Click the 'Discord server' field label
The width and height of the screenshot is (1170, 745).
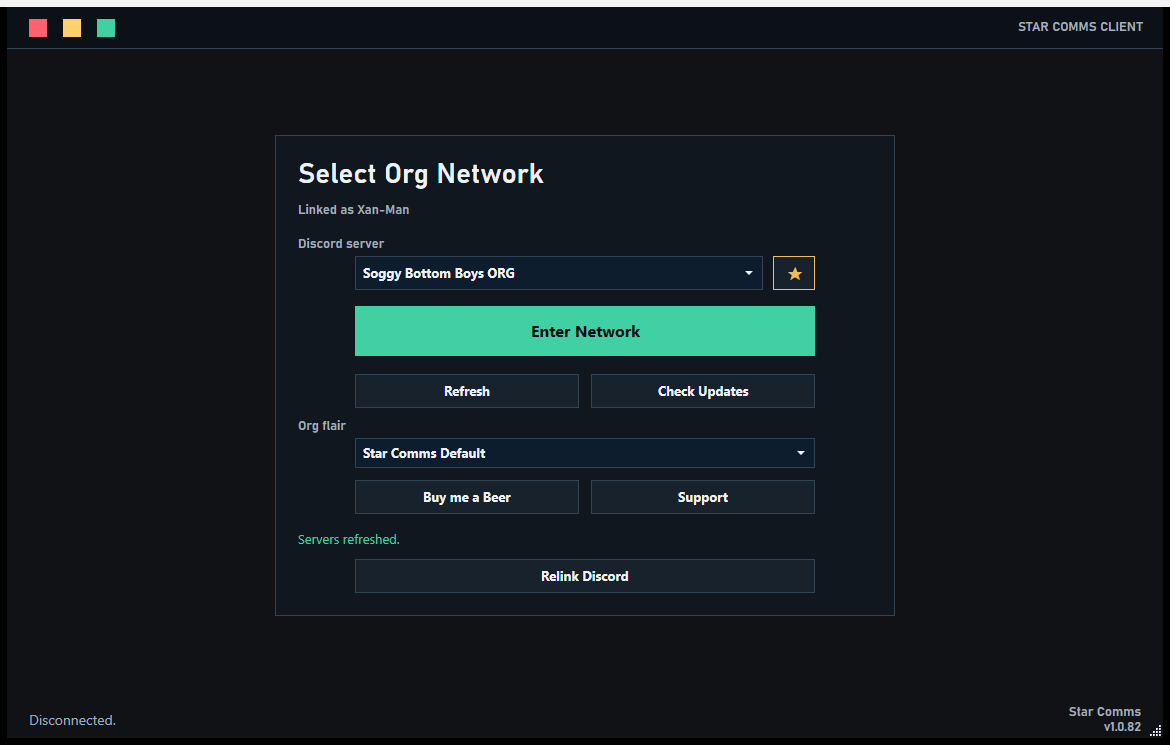point(341,243)
